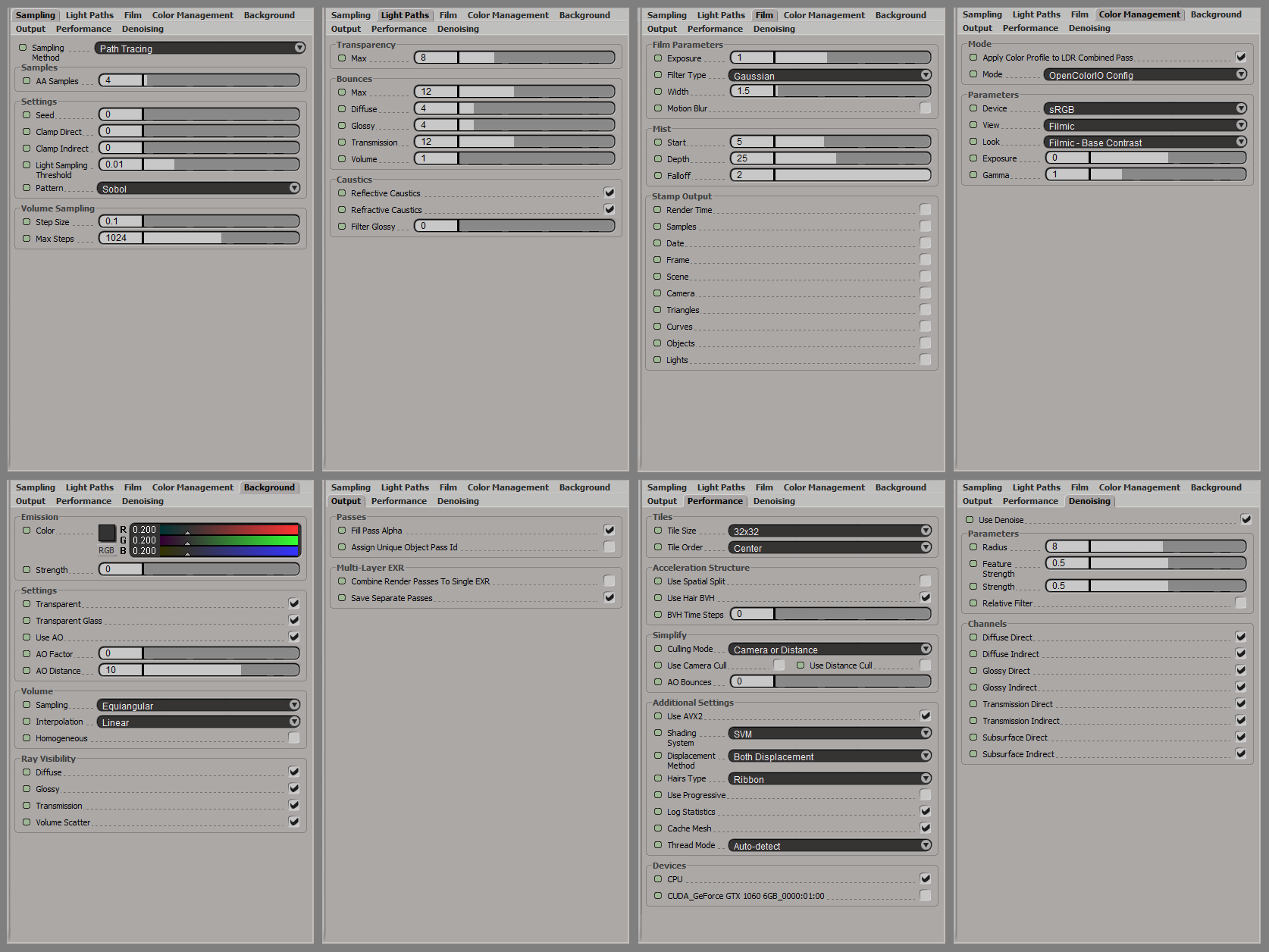Click the circle marker beside AA Samples
Viewport: 1269px width, 952px height.
(x=27, y=81)
